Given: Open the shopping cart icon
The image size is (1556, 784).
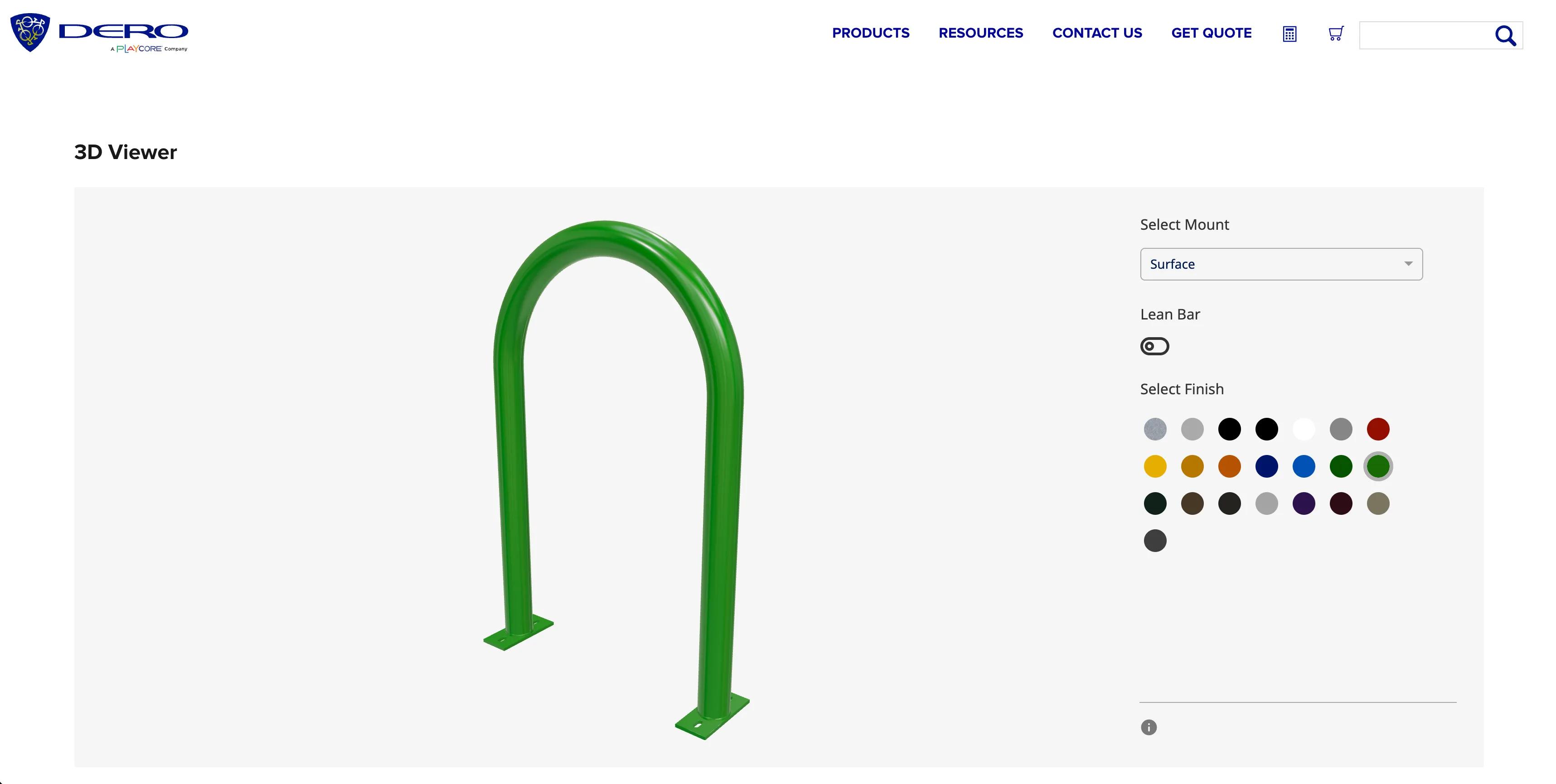Looking at the screenshot, I should coord(1336,33).
